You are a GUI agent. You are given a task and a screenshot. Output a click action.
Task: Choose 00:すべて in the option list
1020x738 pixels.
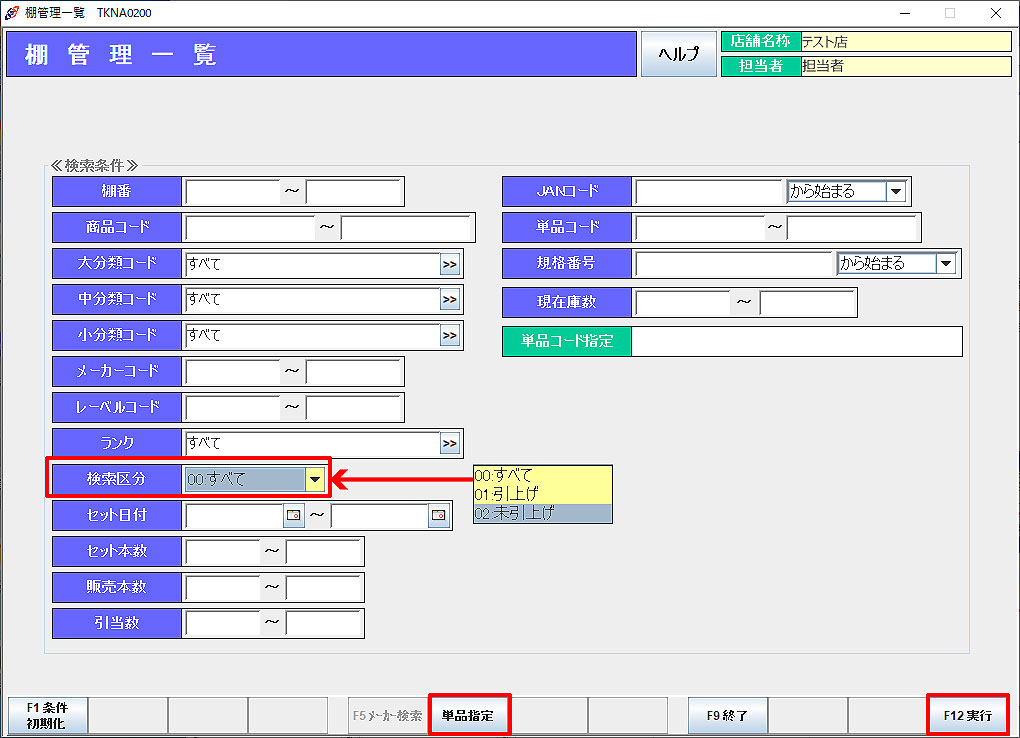click(x=542, y=475)
